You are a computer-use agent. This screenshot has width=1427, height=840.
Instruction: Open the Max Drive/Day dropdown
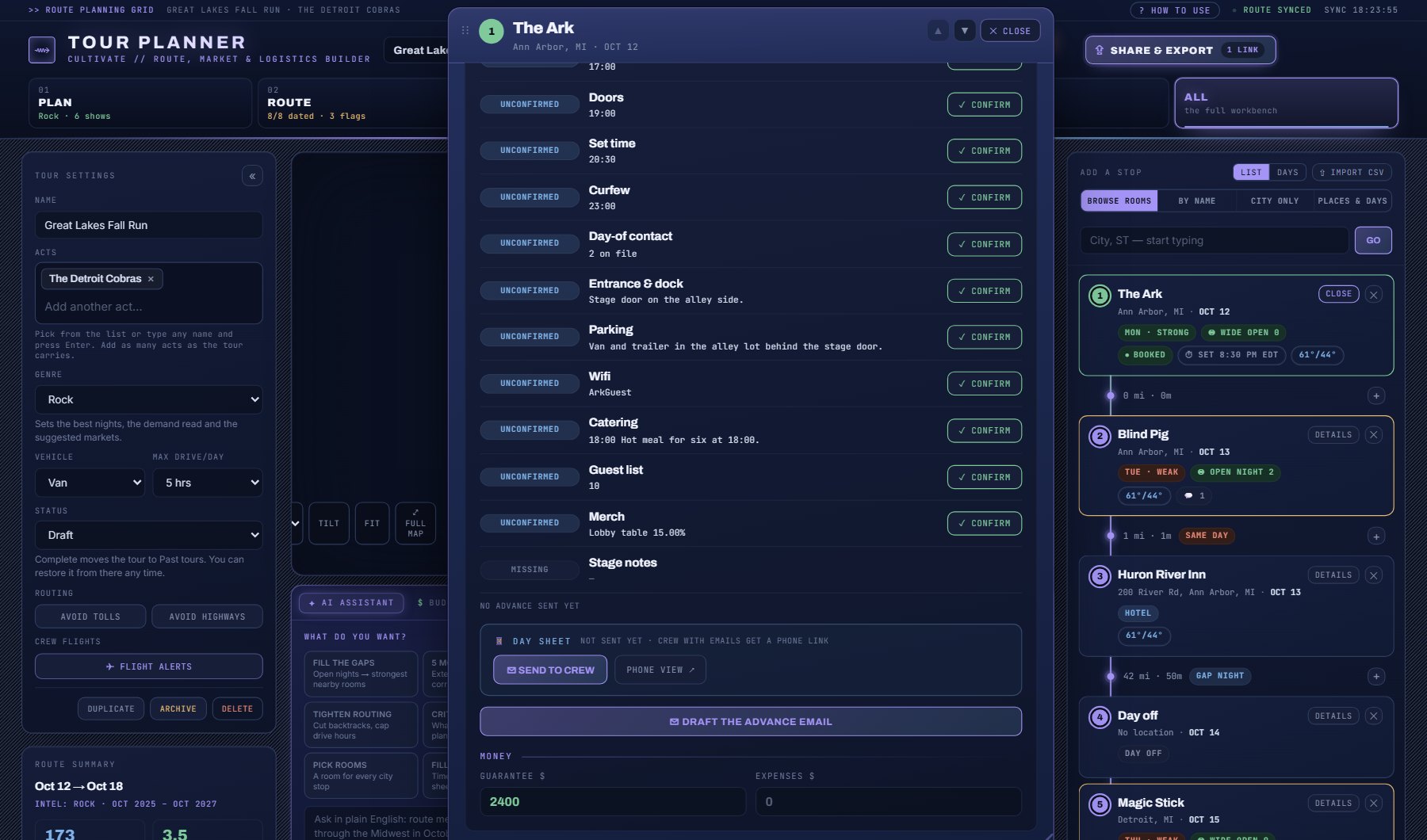[208, 483]
